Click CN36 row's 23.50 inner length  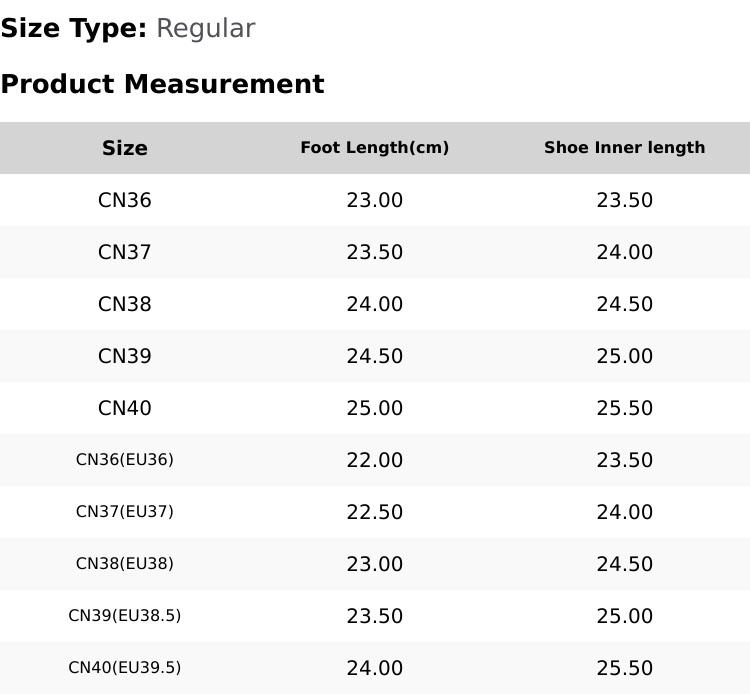tap(625, 200)
